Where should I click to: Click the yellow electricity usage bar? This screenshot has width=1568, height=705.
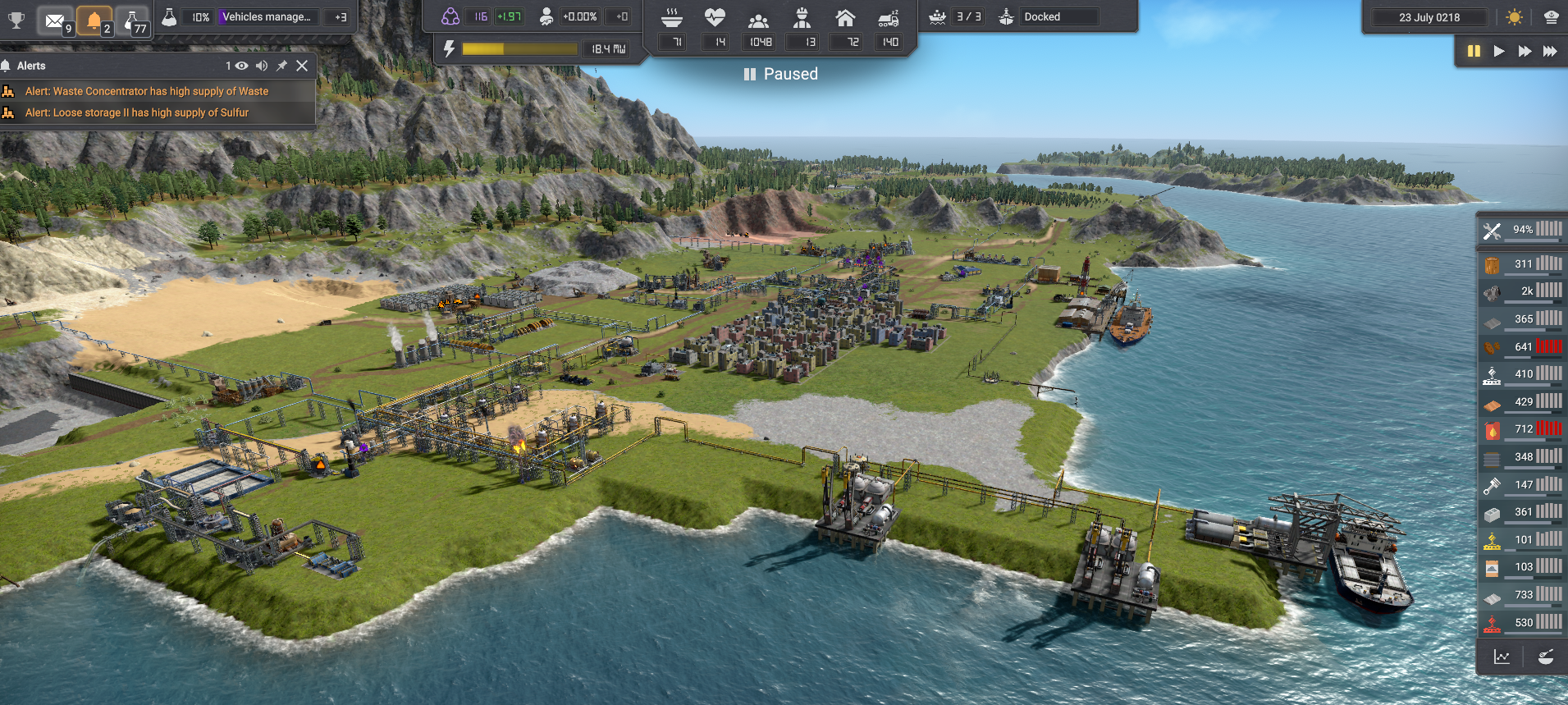click(520, 49)
